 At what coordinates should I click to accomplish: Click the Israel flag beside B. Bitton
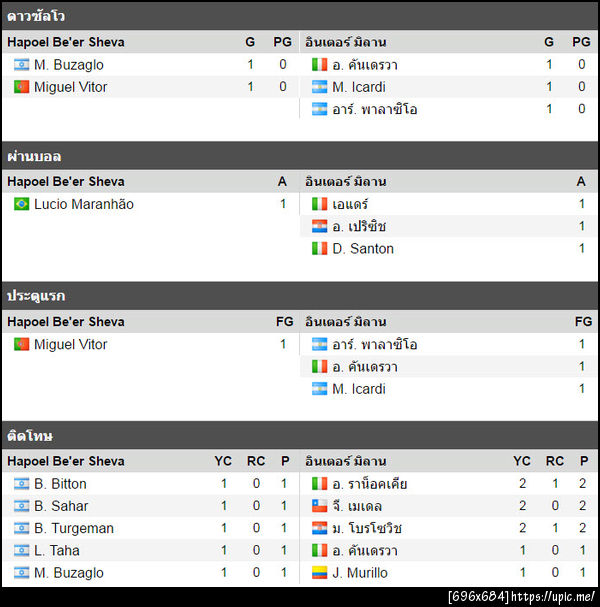point(22,484)
